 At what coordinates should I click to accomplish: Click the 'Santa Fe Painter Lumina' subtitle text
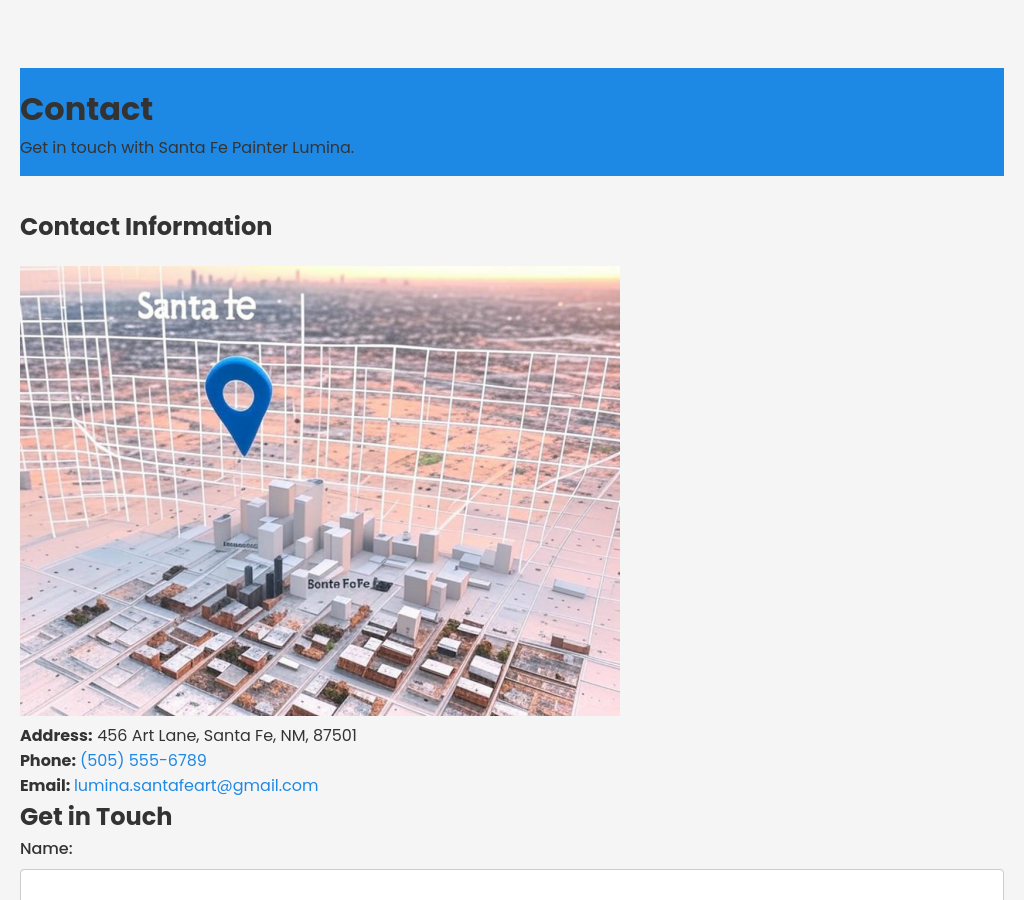pyautogui.click(x=255, y=148)
